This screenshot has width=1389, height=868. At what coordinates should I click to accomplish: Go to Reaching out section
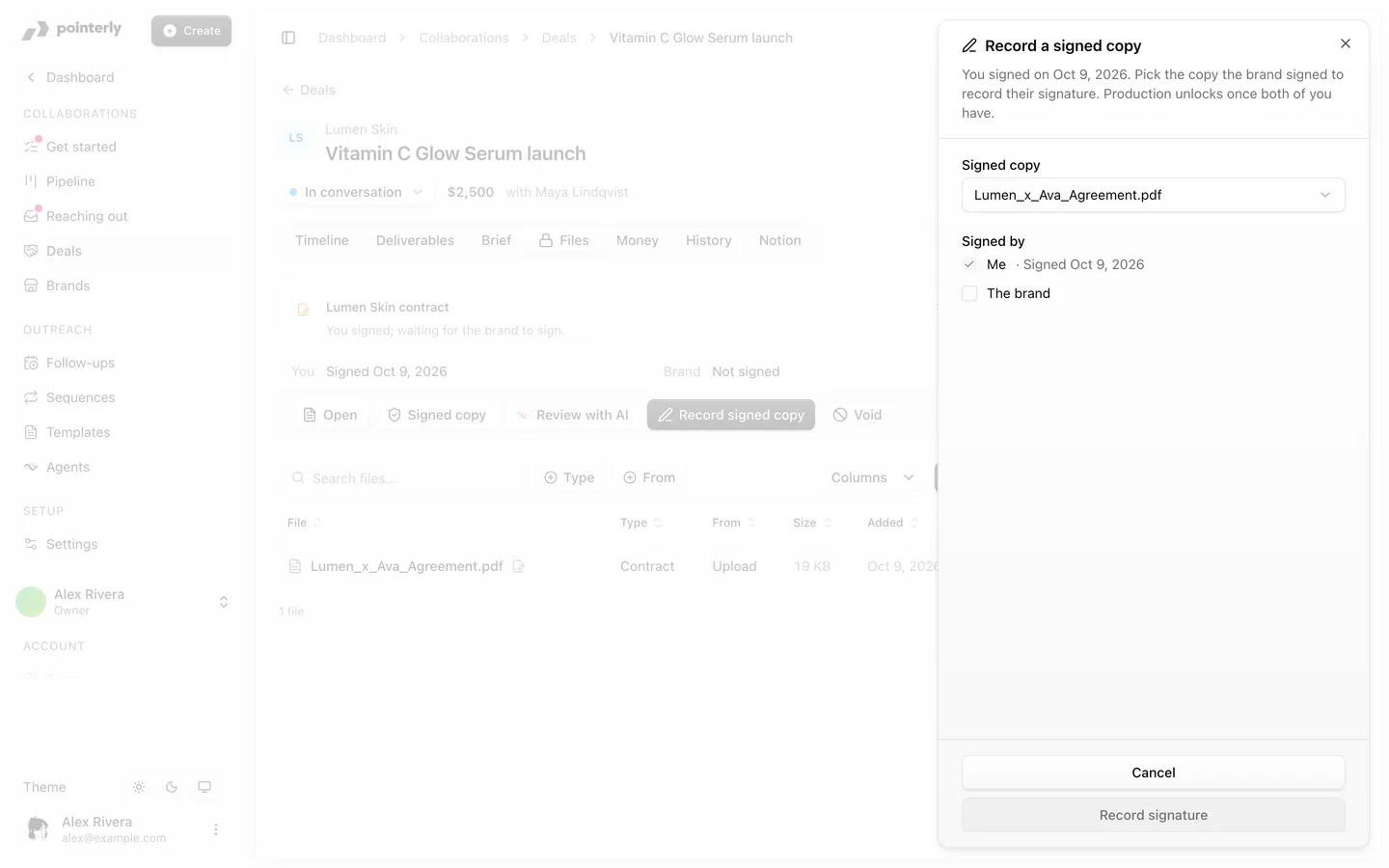[x=125, y=216]
